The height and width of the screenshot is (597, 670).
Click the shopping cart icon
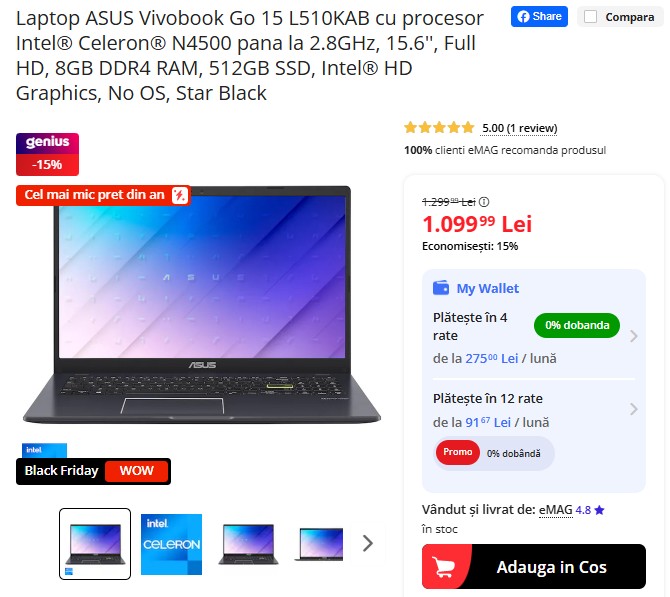point(443,567)
